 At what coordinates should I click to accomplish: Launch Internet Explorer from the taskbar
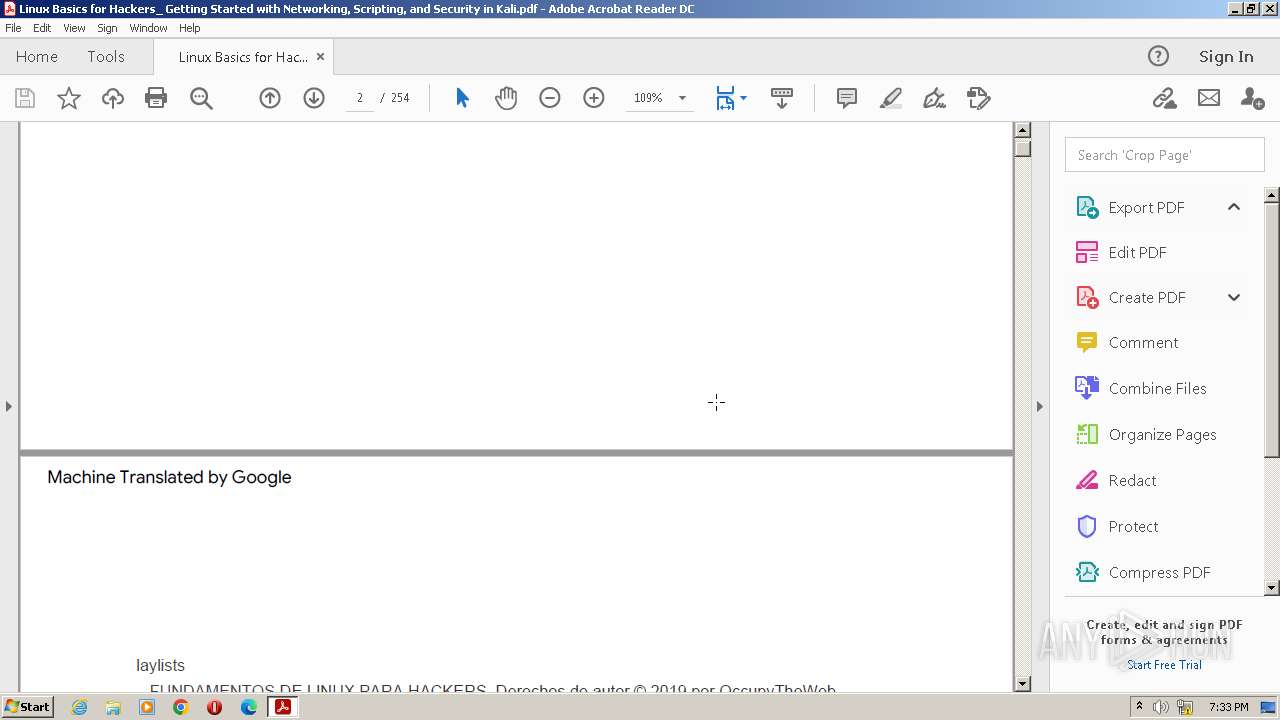79,707
